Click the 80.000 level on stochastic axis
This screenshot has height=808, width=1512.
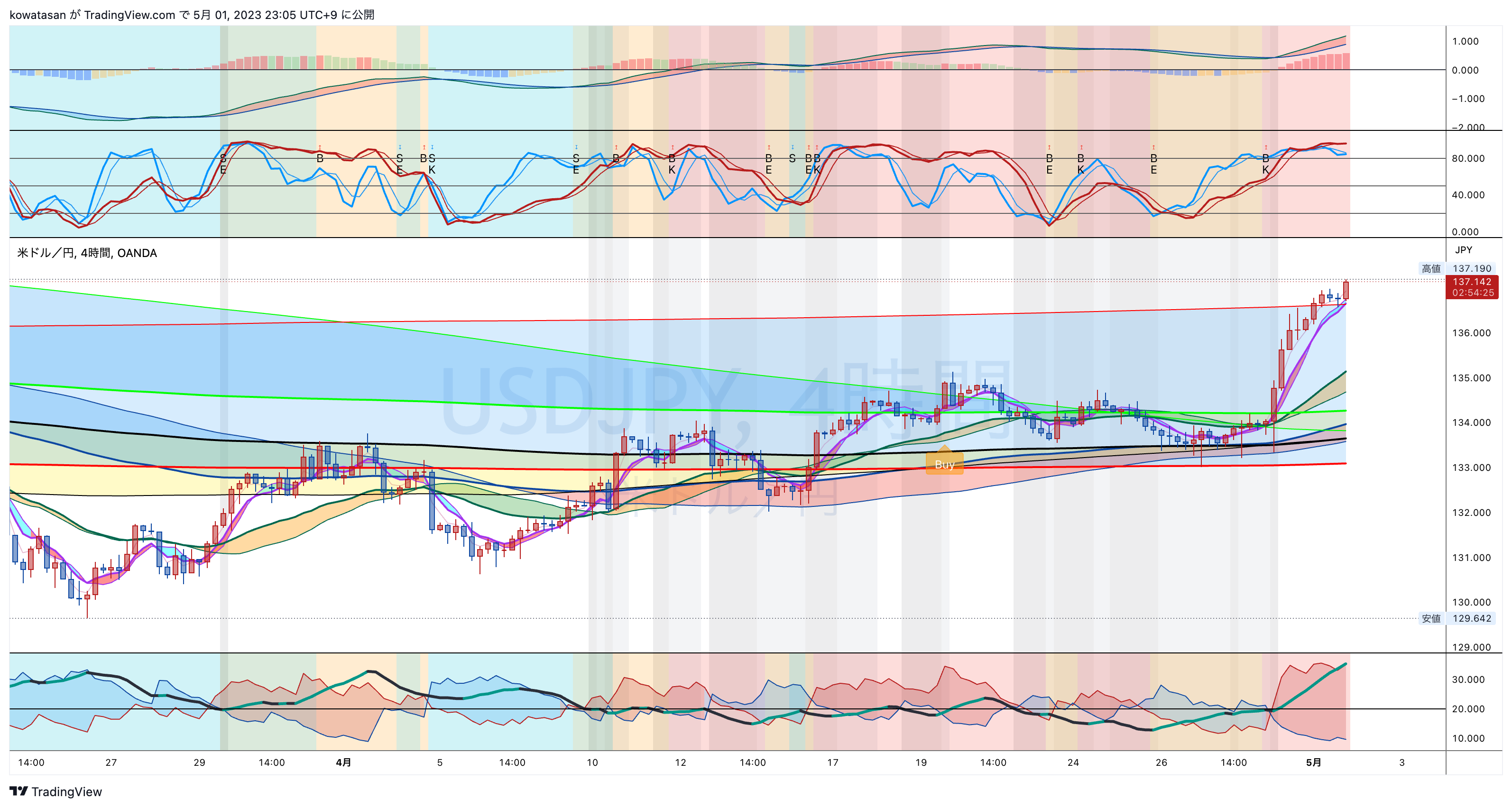[x=1468, y=158]
